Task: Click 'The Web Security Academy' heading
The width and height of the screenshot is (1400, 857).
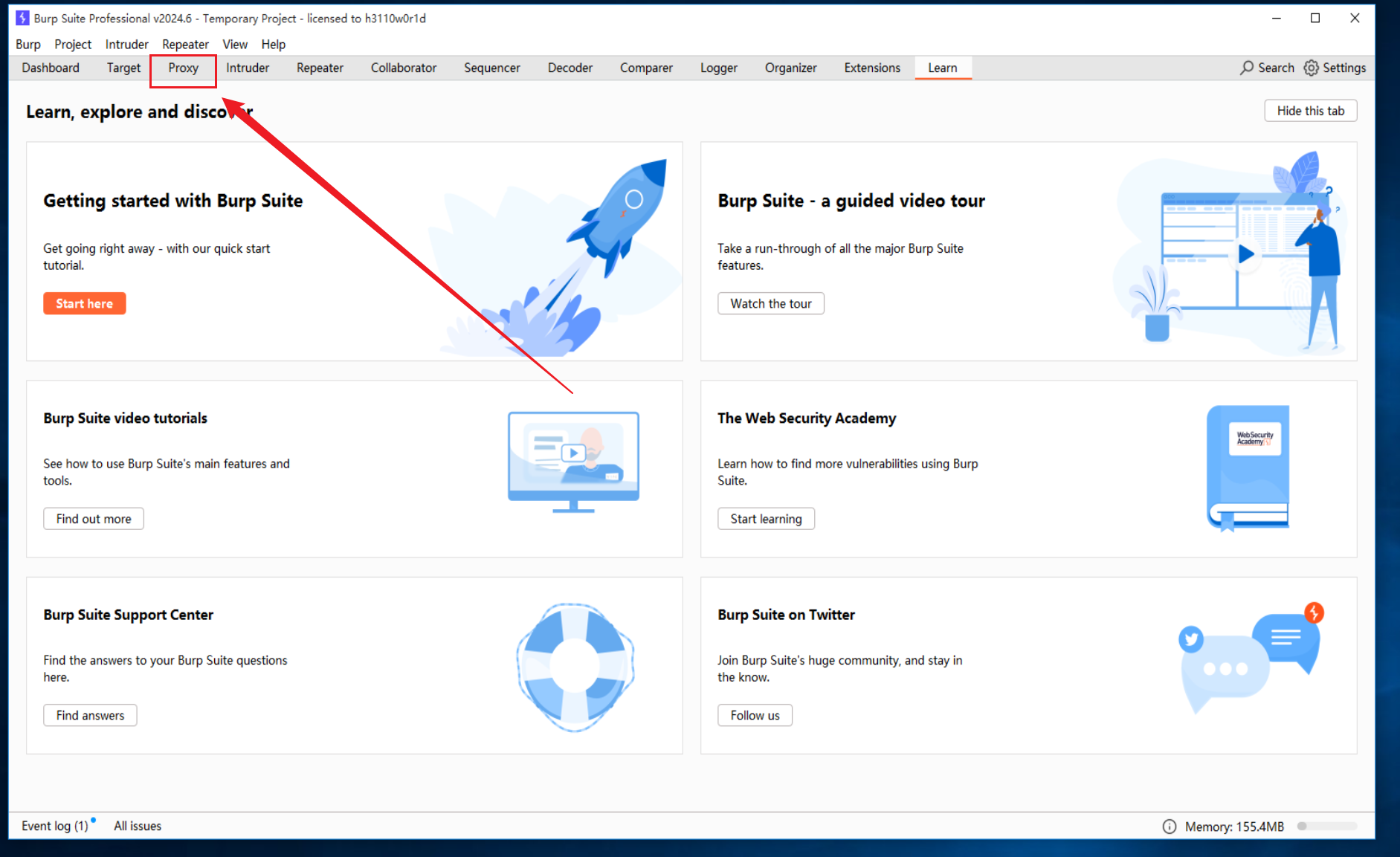Action: click(807, 418)
